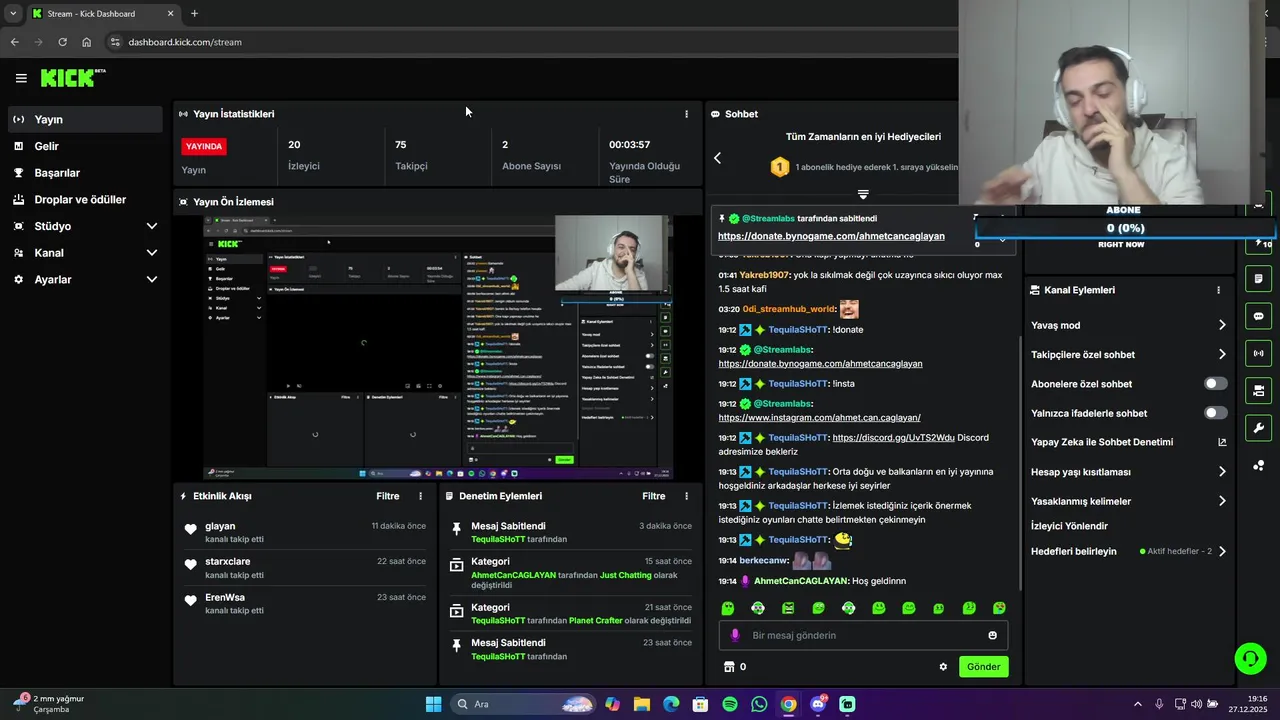Click the green Gönder button
1280x720 pixels.
pos(983,666)
